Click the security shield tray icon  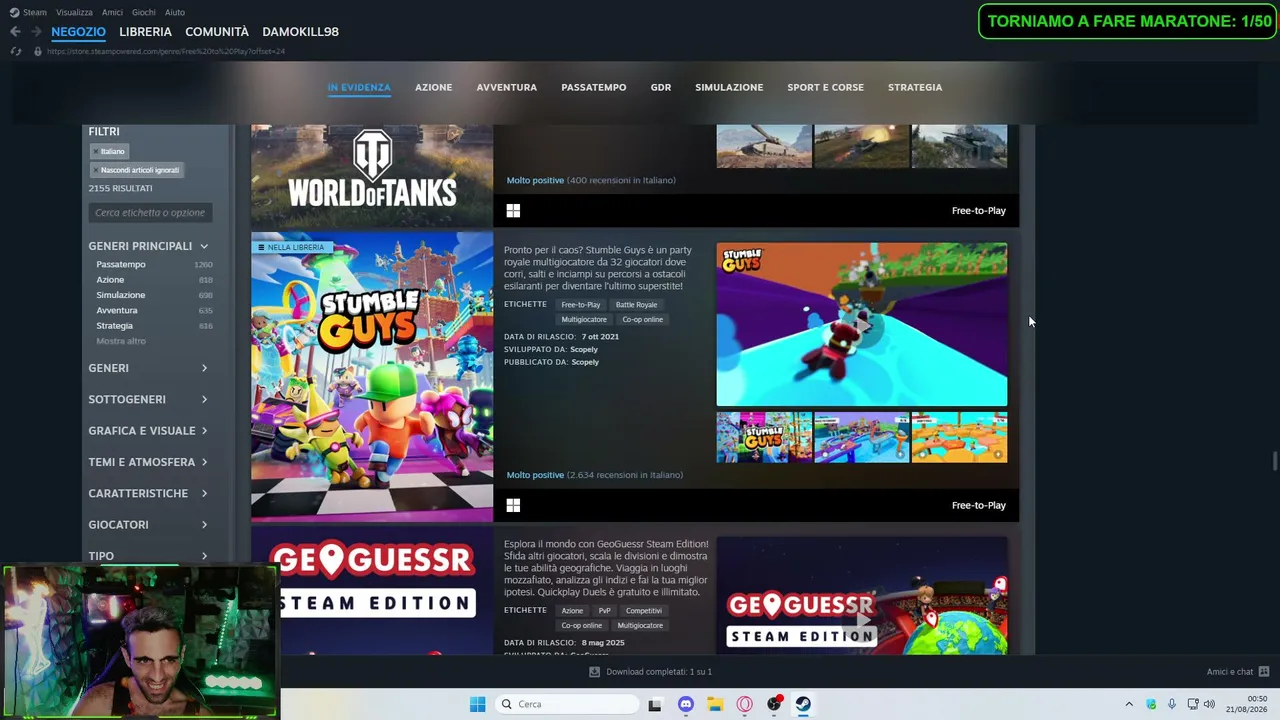tap(1151, 704)
